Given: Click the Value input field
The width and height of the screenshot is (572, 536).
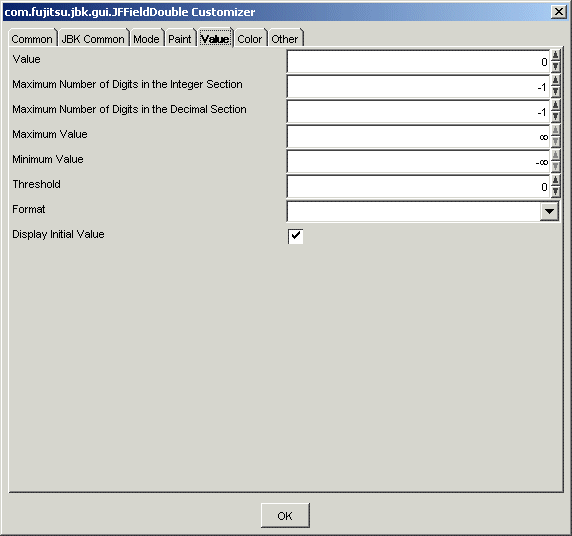Looking at the screenshot, I should tap(418, 62).
